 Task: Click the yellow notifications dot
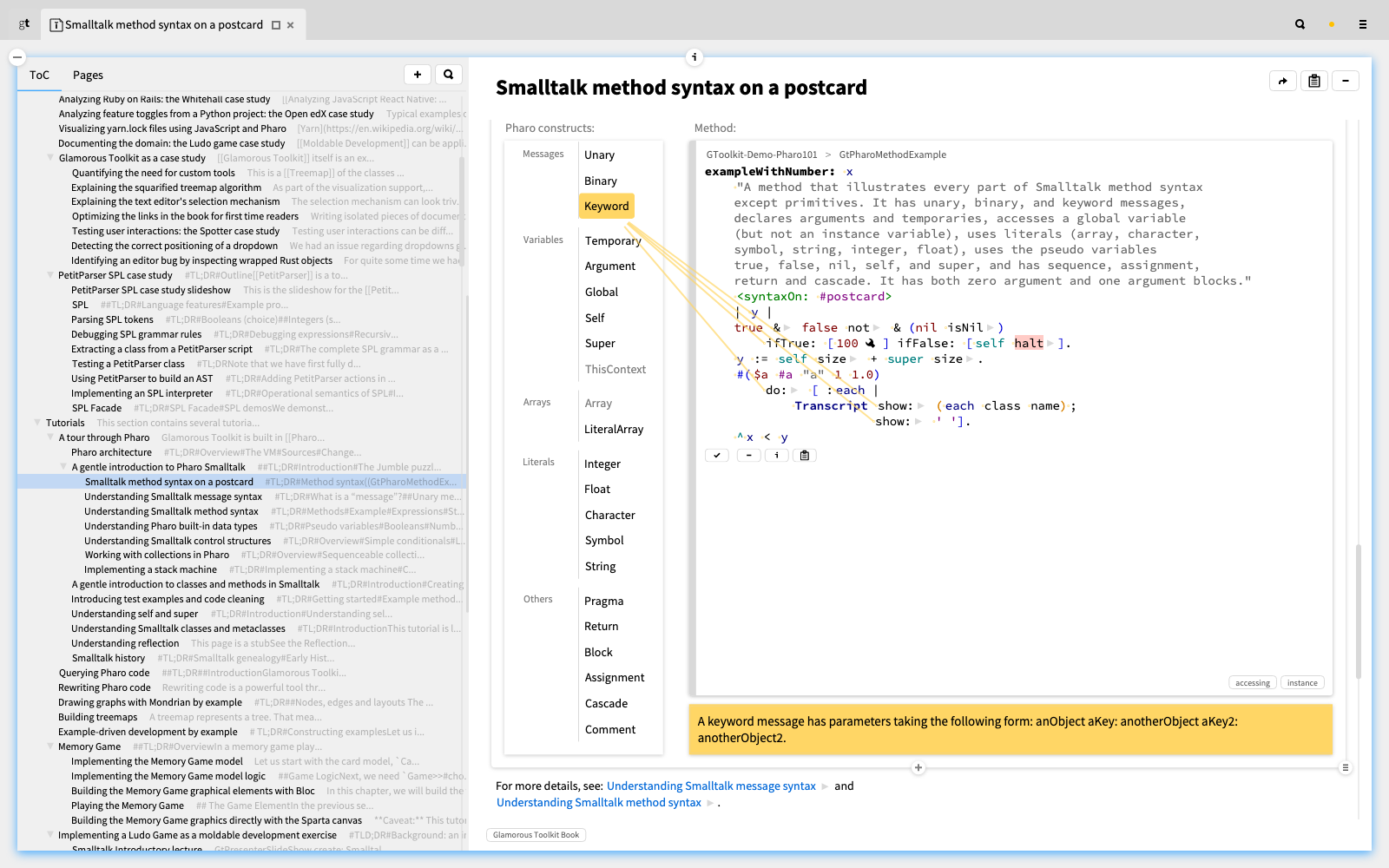coord(1332,24)
